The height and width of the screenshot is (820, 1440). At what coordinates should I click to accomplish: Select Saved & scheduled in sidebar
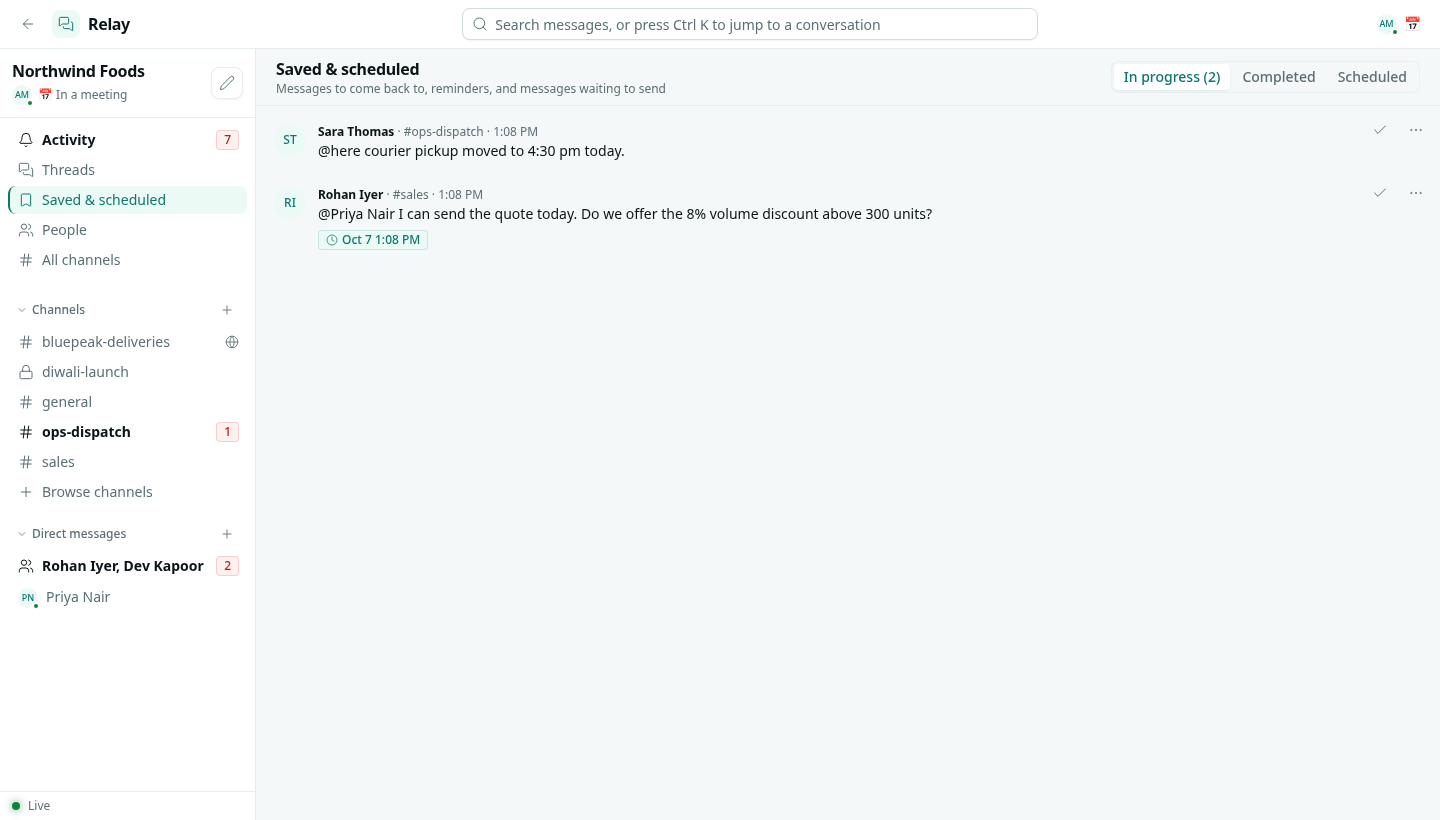[x=128, y=200]
